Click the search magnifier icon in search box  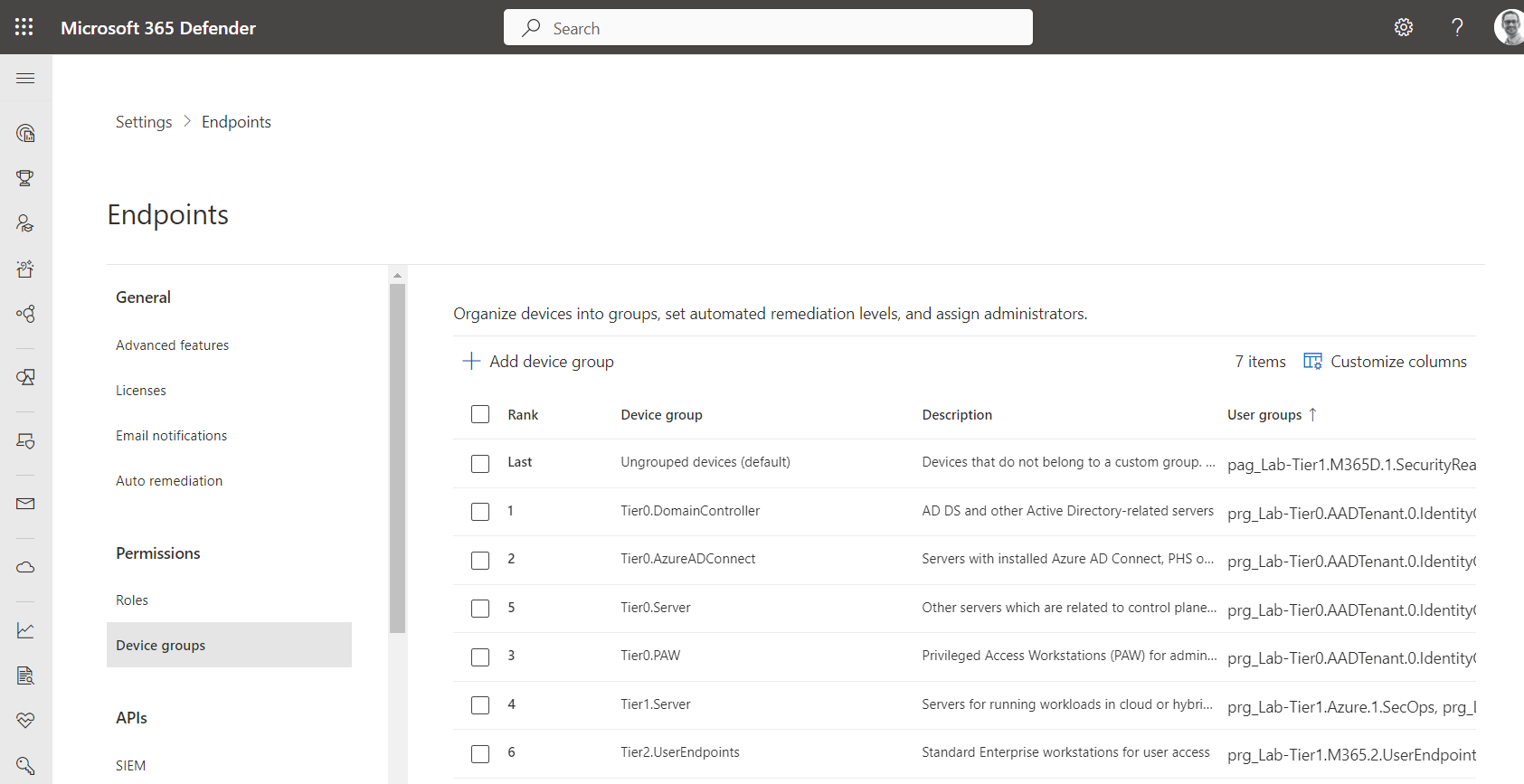[x=531, y=28]
